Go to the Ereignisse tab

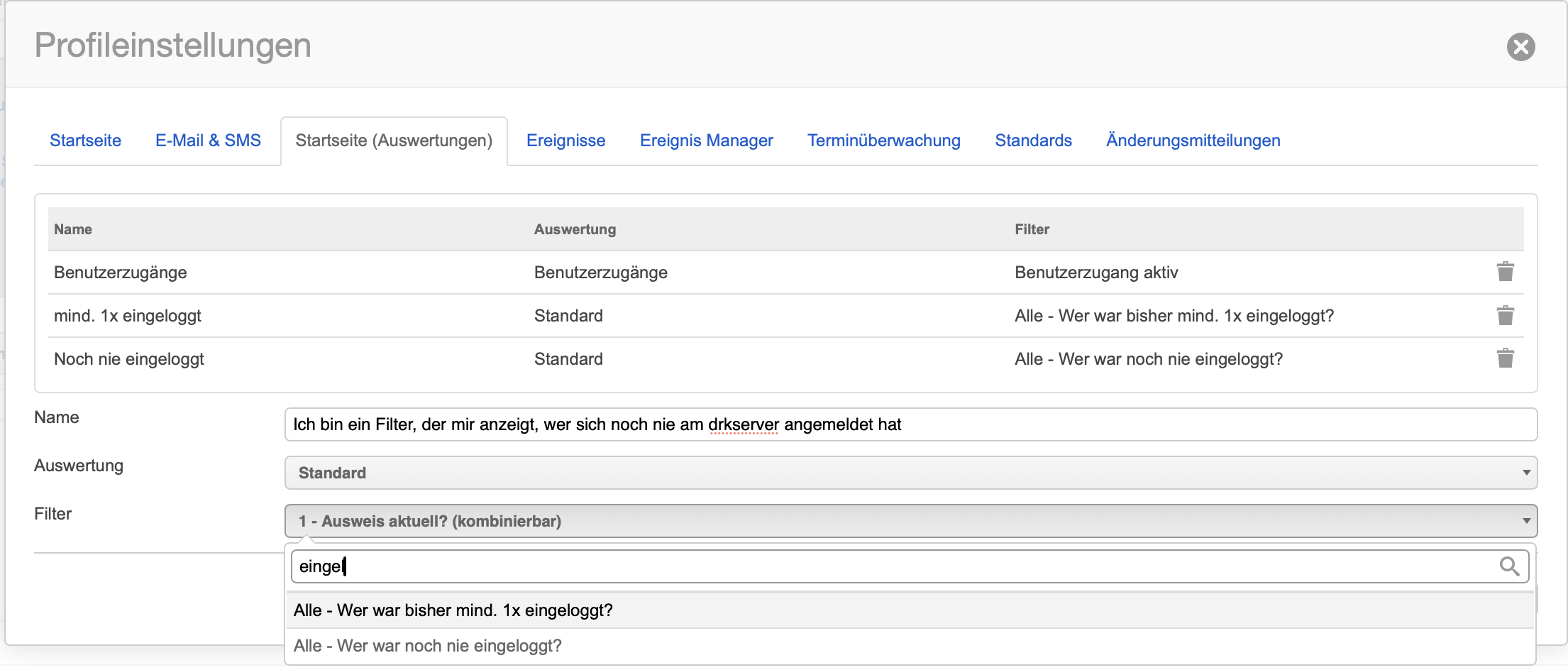[x=565, y=141]
